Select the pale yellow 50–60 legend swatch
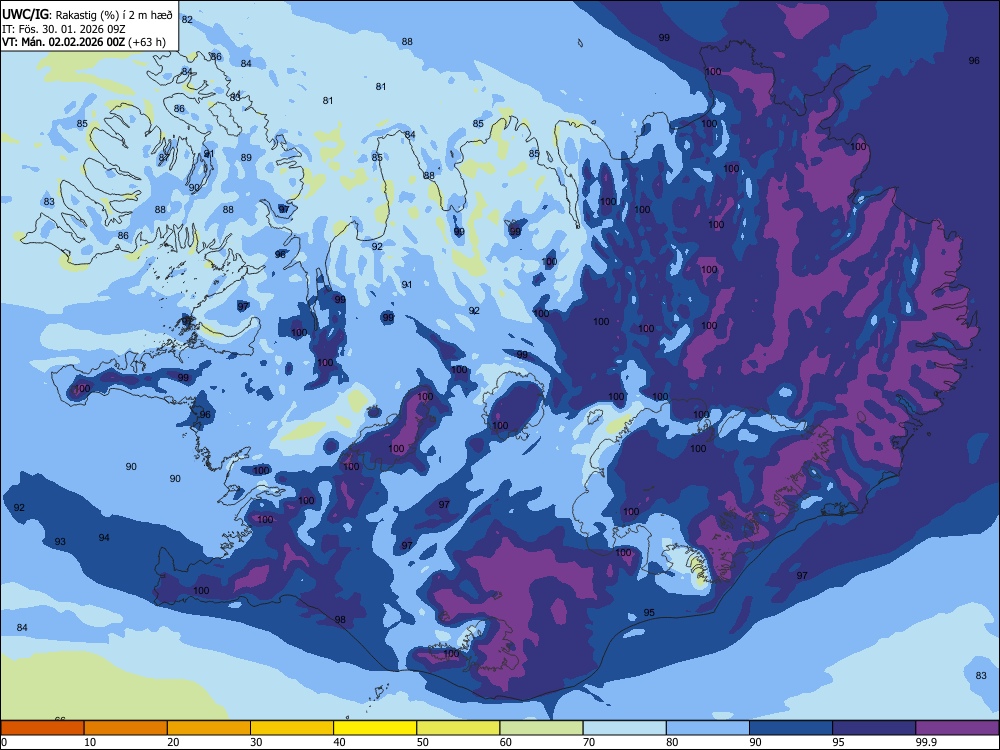The width and height of the screenshot is (1000, 750). click(x=458, y=728)
